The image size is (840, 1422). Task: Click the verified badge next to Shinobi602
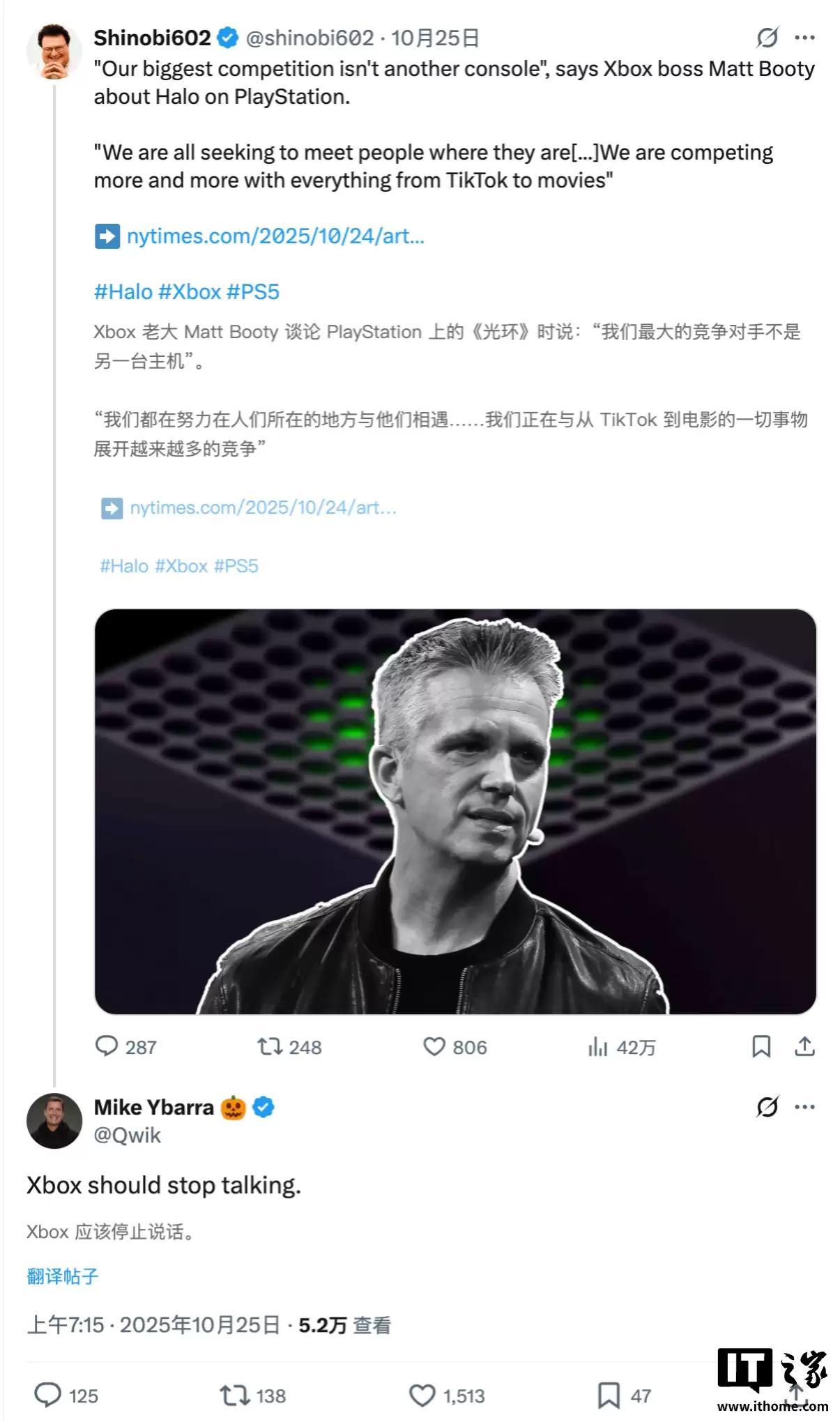tap(227, 38)
